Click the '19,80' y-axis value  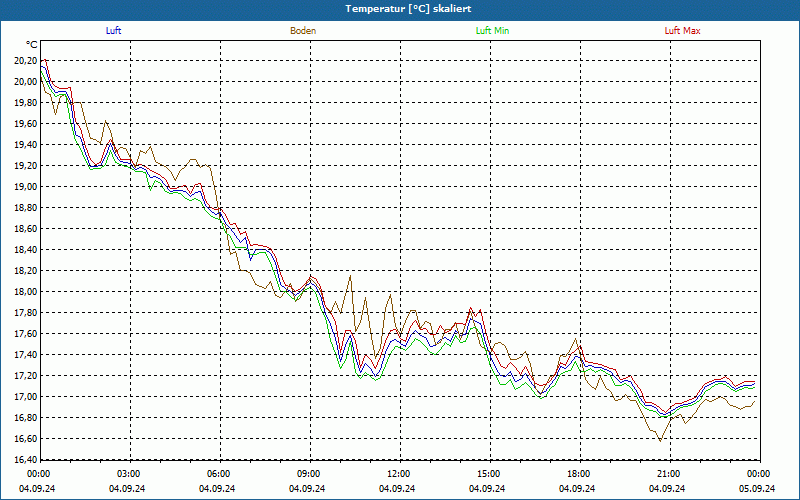(x=26, y=103)
